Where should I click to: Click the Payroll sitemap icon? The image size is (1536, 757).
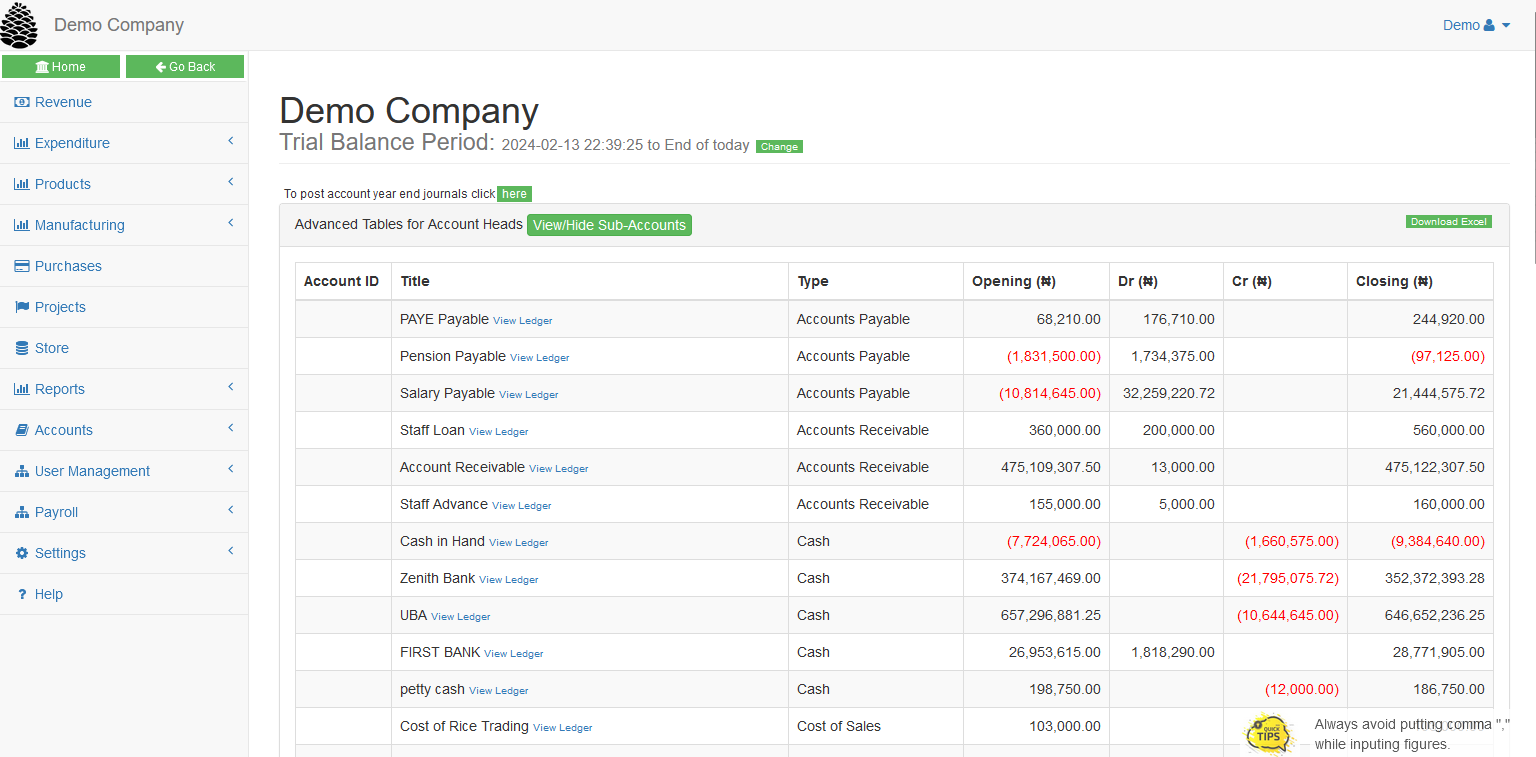(x=22, y=512)
